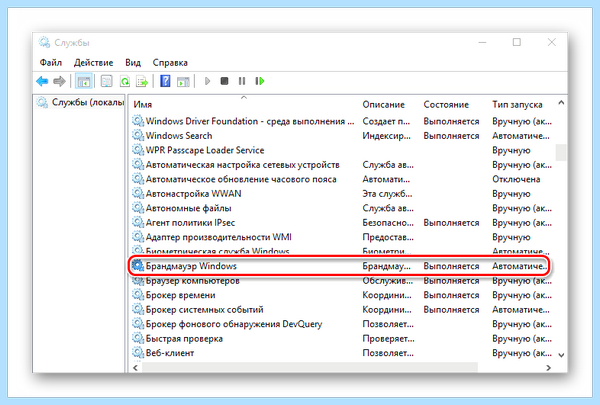Viewport: 600px width, 405px height.
Task: Select WPR Passcape Loader Service
Action: (x=341, y=150)
